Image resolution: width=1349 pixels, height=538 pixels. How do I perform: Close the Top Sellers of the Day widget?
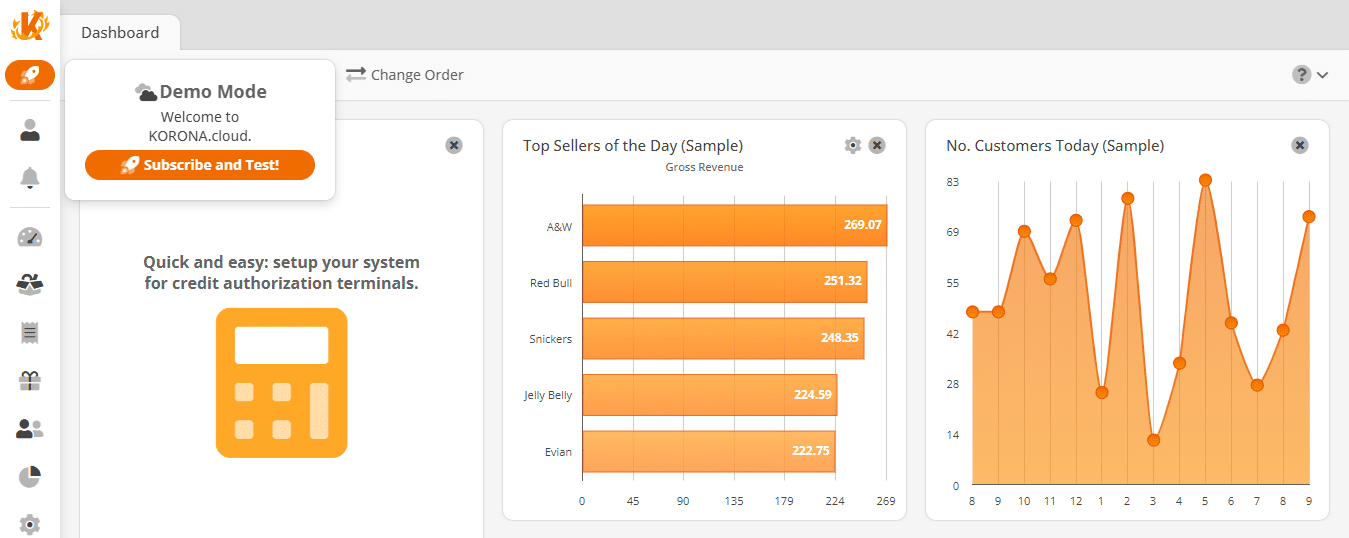(877, 146)
